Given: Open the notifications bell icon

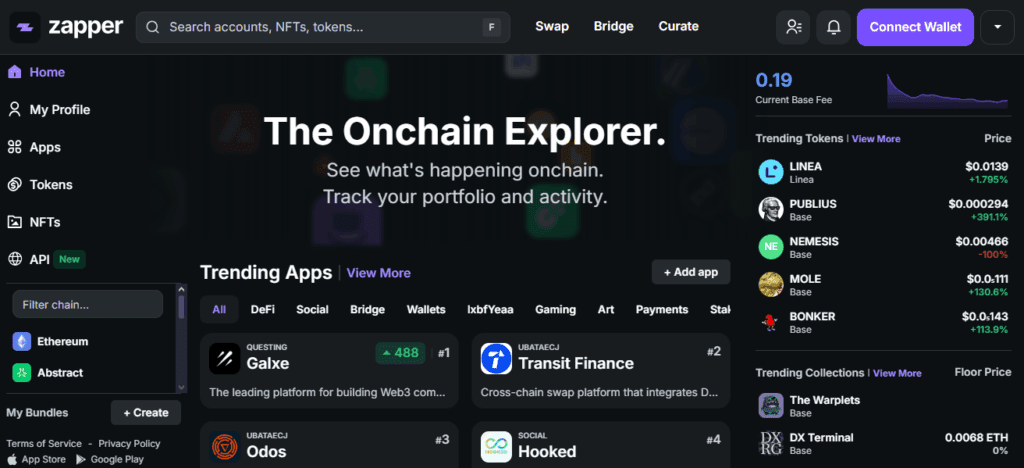Looking at the screenshot, I should click(x=833, y=27).
